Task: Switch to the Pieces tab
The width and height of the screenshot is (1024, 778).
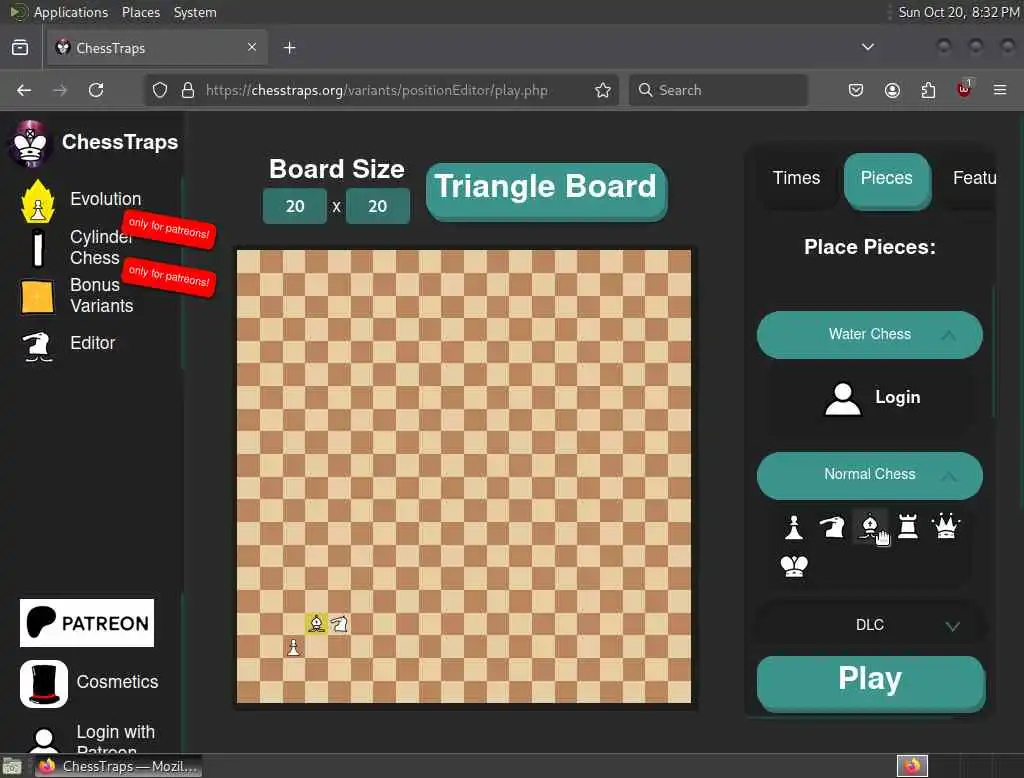Action: (886, 178)
